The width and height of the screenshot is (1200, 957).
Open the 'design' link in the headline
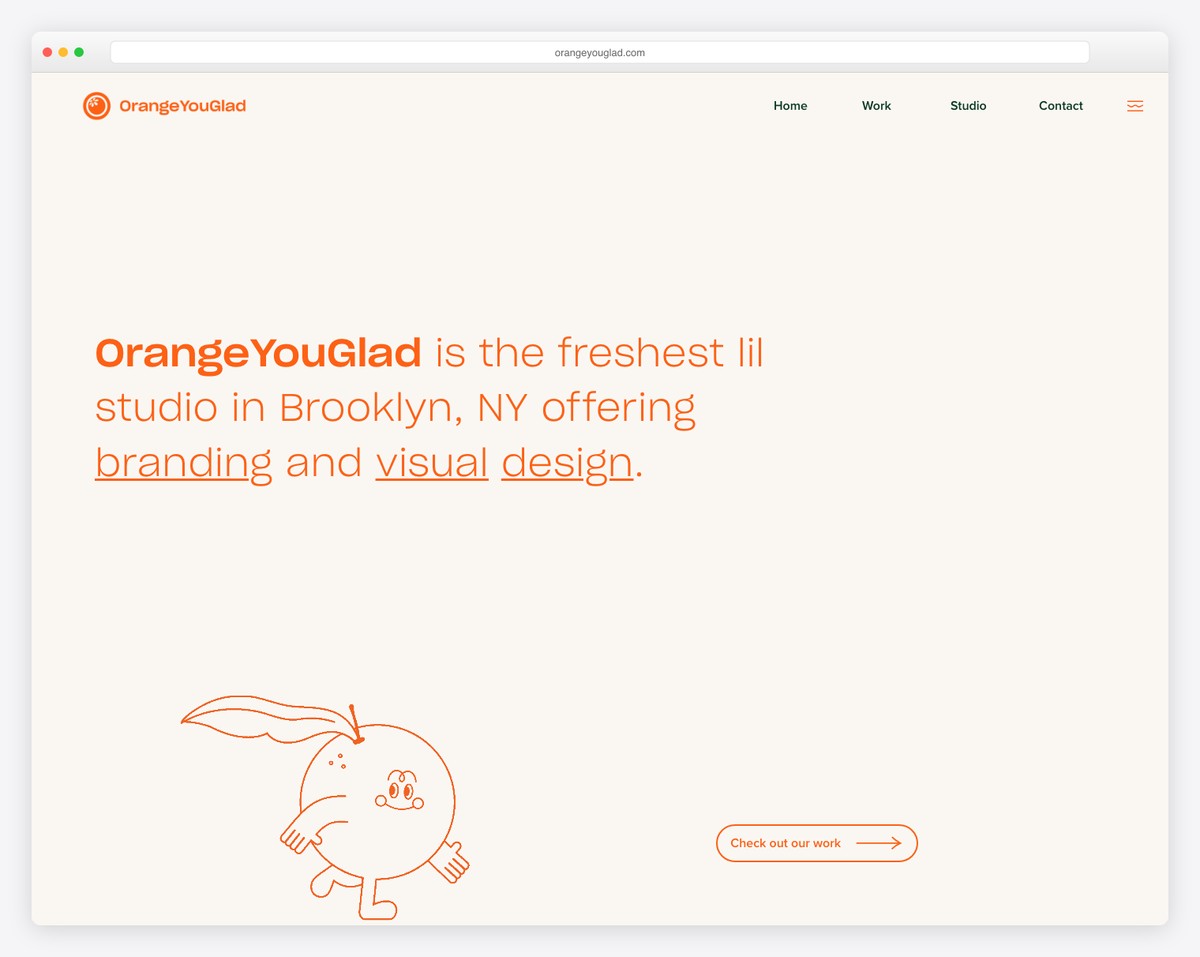(x=565, y=462)
